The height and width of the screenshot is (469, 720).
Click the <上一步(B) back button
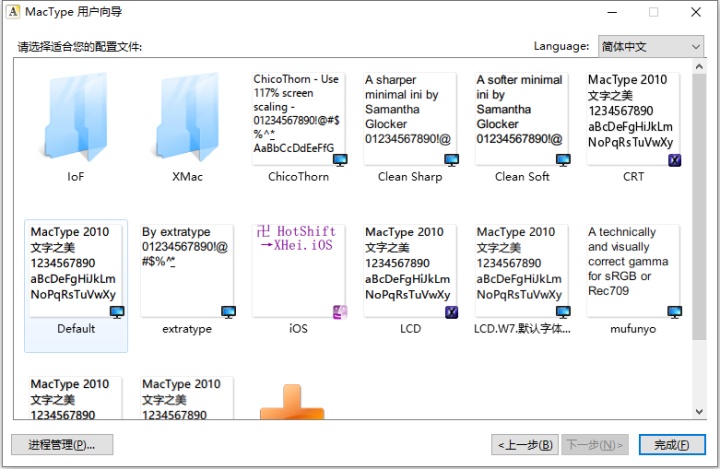pos(525,445)
